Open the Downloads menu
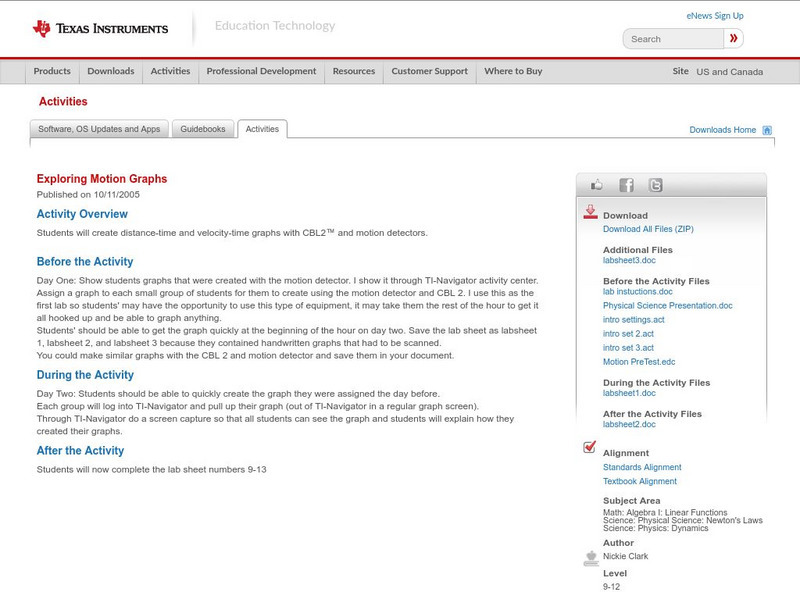Viewport: 800px width, 592px height. [x=111, y=71]
